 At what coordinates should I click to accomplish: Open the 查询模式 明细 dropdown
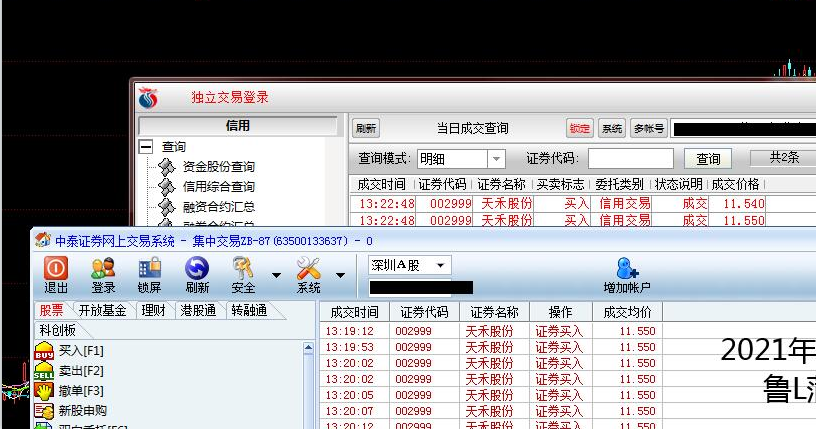tap(496, 159)
